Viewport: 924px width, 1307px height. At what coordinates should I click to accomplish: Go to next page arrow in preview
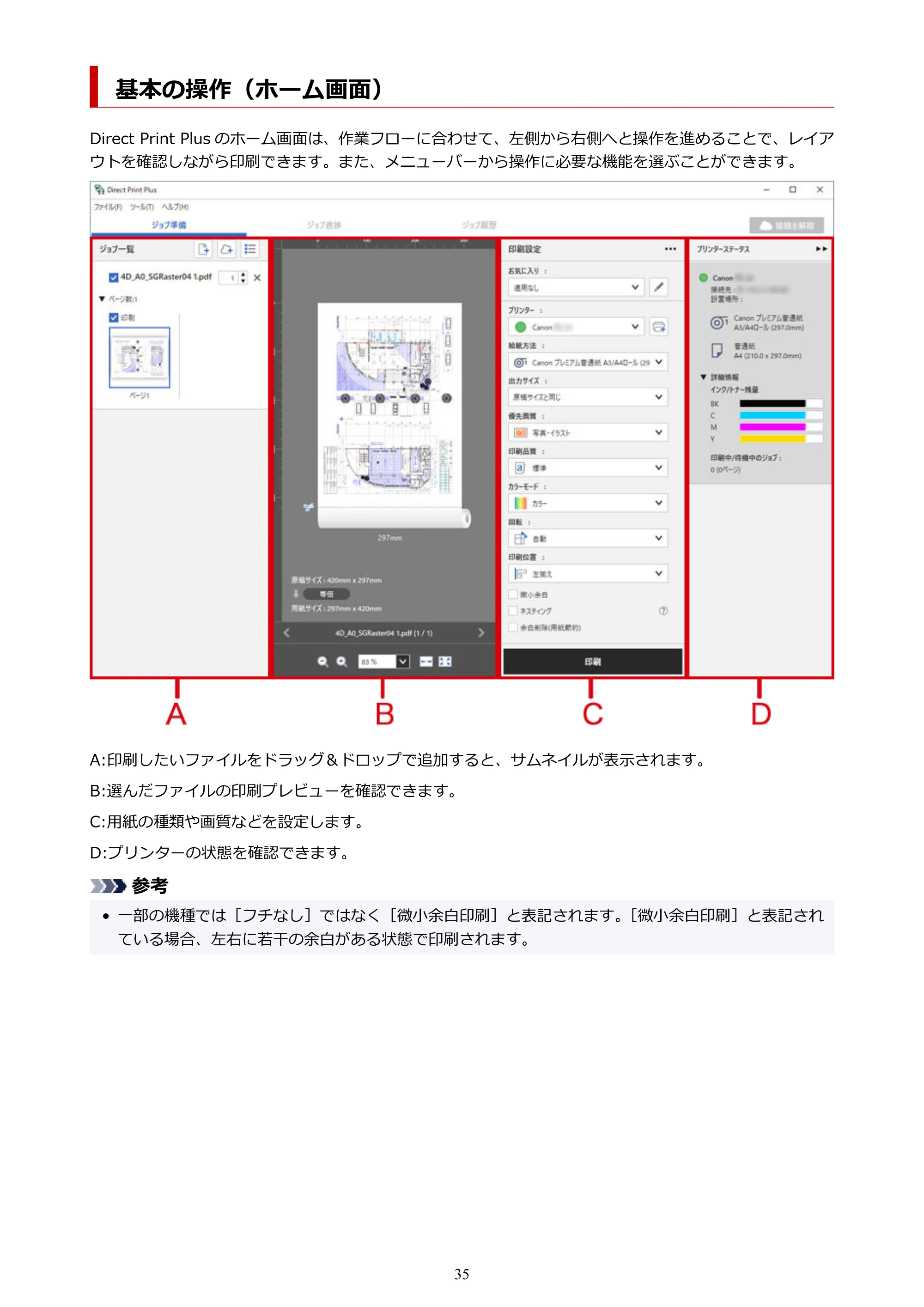pyautogui.click(x=481, y=633)
